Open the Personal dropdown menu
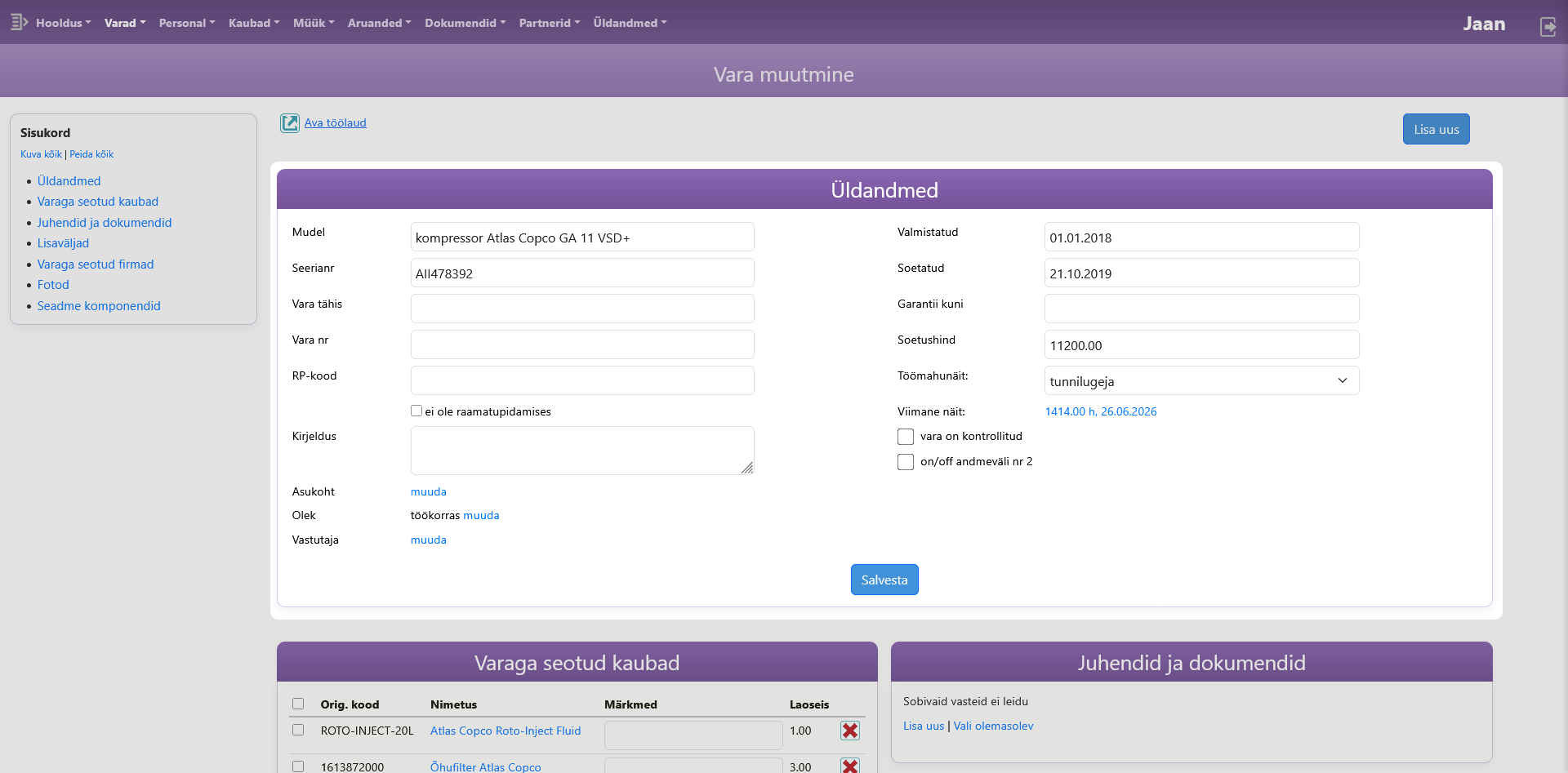The height and width of the screenshot is (773, 1568). [187, 23]
